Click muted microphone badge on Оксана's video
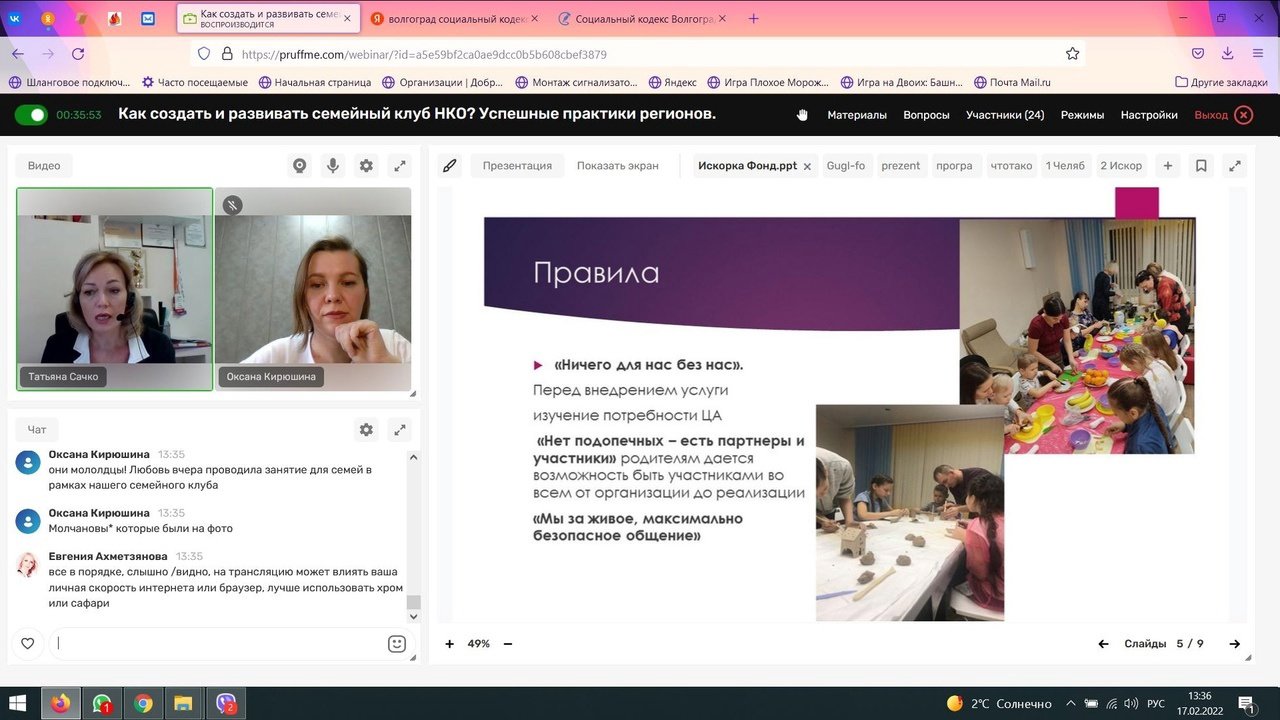The height and width of the screenshot is (720, 1280). [232, 205]
